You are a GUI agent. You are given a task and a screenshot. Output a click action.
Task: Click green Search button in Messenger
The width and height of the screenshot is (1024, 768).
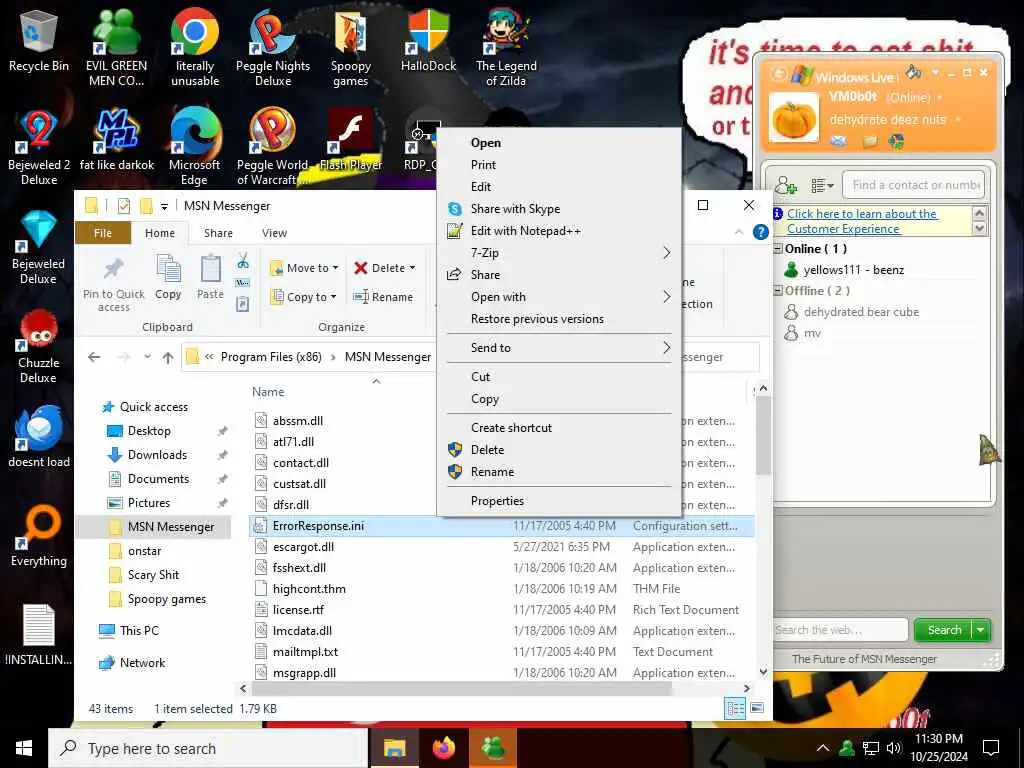pos(944,630)
